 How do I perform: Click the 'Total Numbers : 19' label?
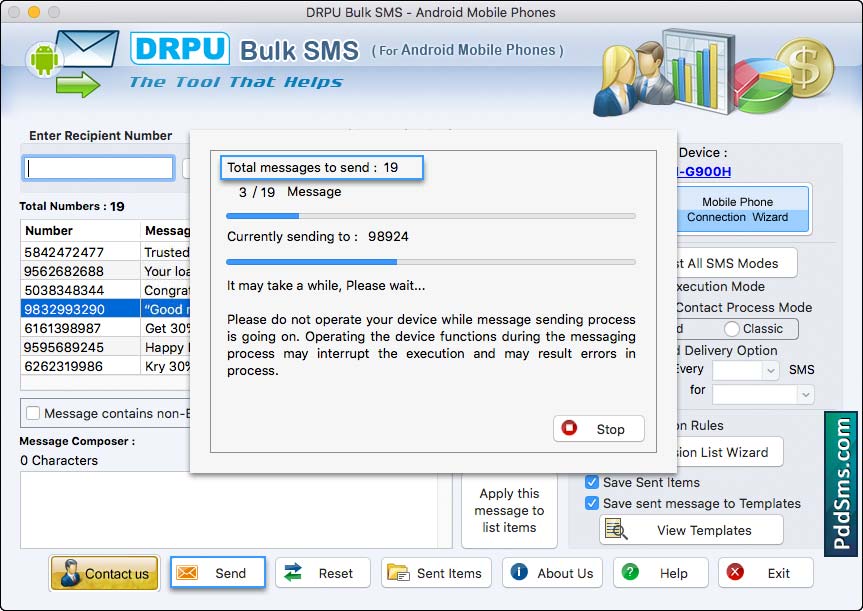(72, 206)
